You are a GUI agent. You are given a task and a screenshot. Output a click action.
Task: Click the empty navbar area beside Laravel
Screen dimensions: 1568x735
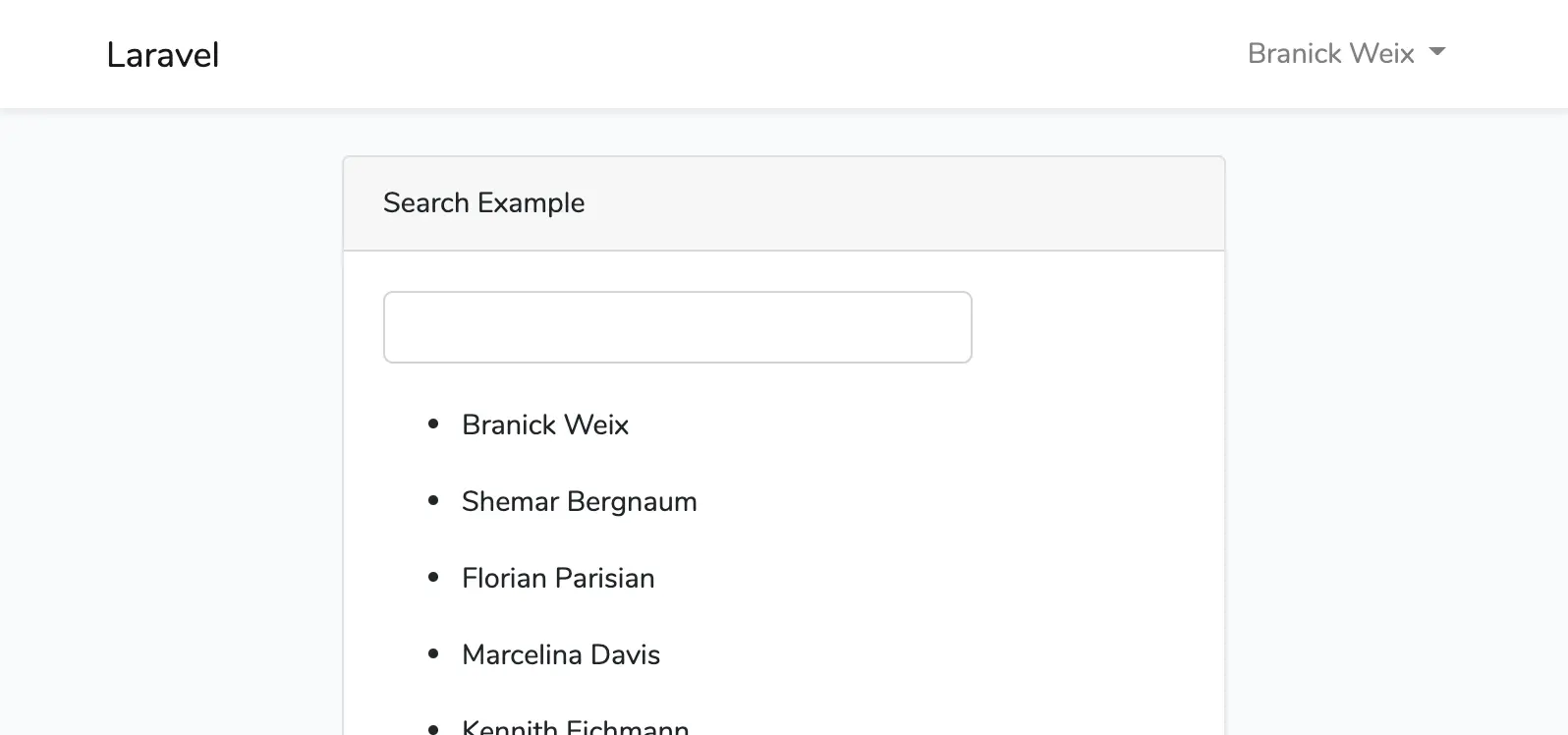pos(688,55)
